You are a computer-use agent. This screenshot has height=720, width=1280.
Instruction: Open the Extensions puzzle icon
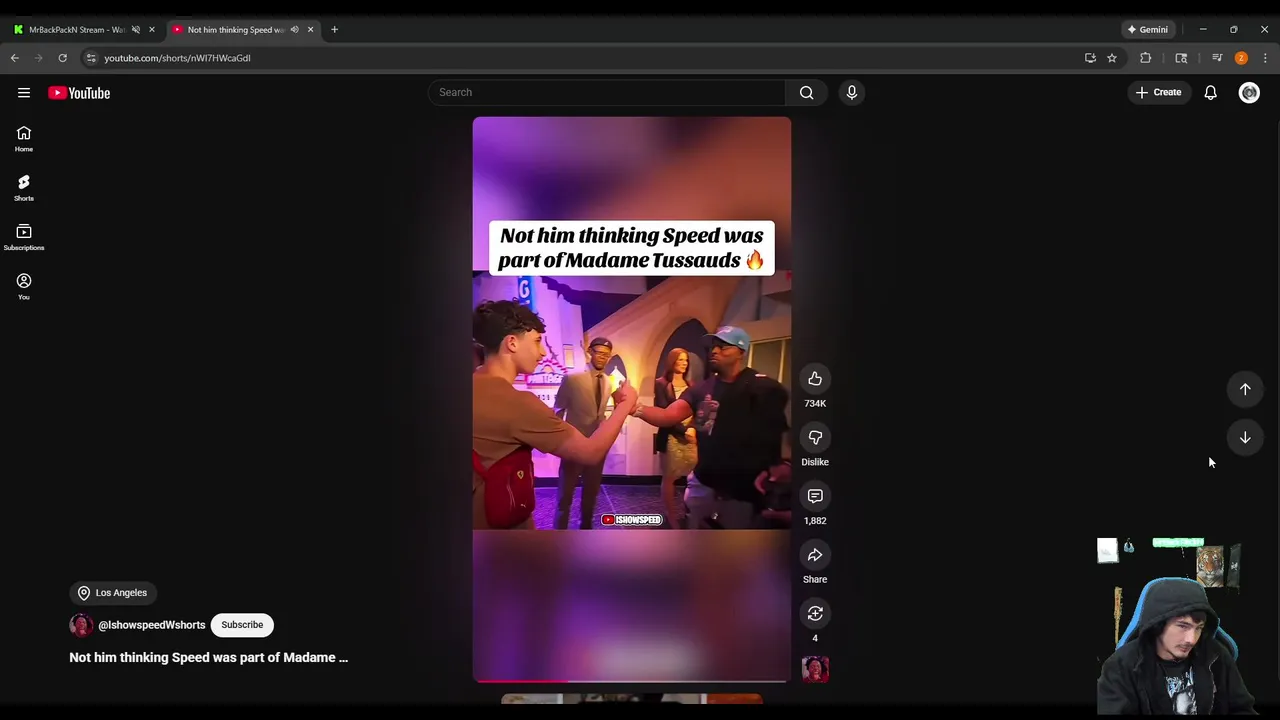tap(1146, 58)
